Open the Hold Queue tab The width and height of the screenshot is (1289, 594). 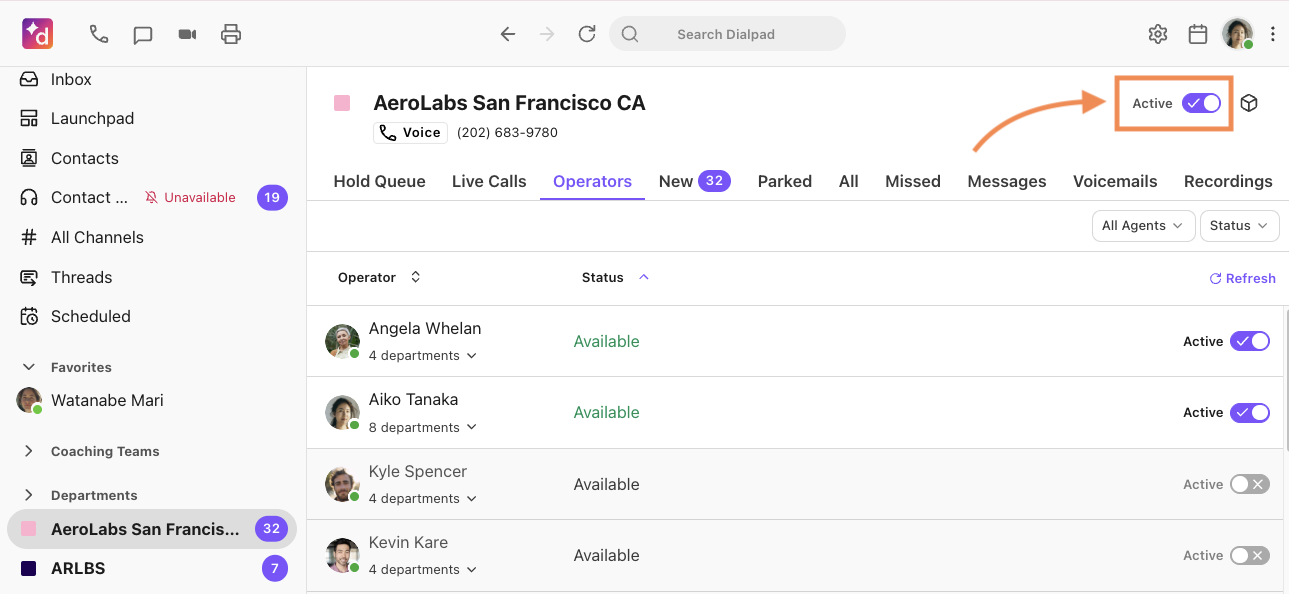point(379,181)
